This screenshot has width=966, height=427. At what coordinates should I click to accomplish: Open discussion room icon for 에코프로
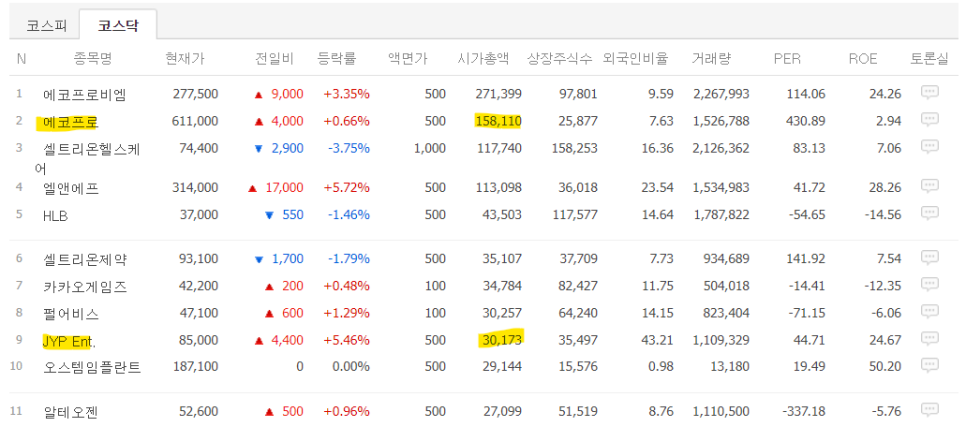coord(929,120)
